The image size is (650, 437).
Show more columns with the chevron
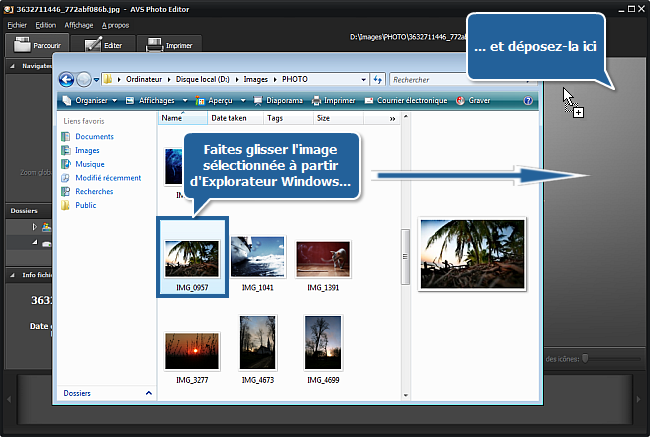[392, 119]
